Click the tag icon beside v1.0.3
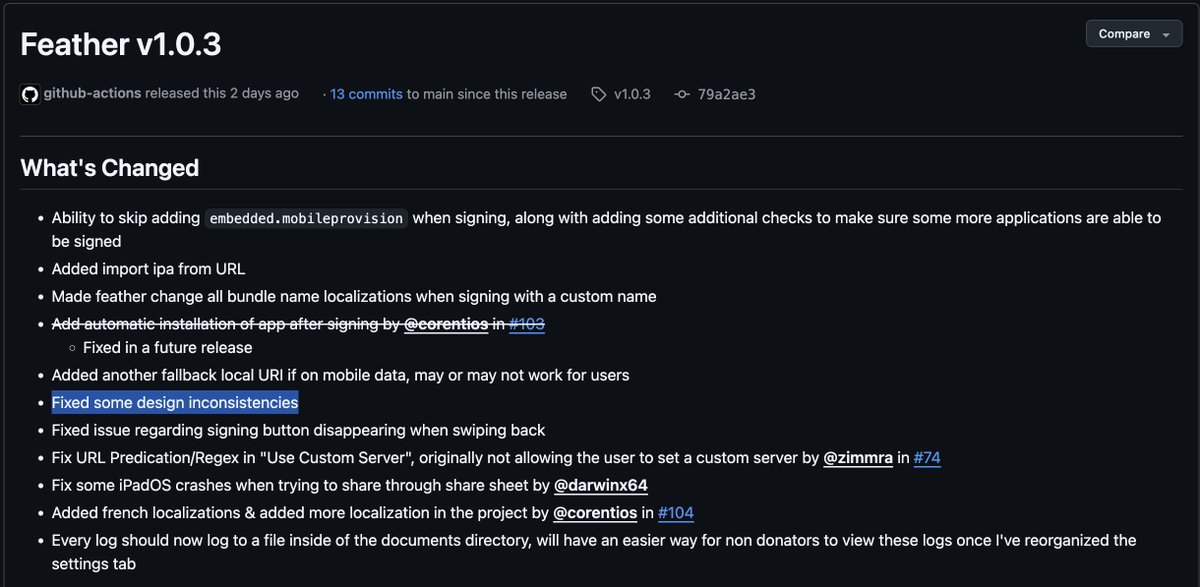Image resolution: width=1200 pixels, height=587 pixels. tap(598, 94)
